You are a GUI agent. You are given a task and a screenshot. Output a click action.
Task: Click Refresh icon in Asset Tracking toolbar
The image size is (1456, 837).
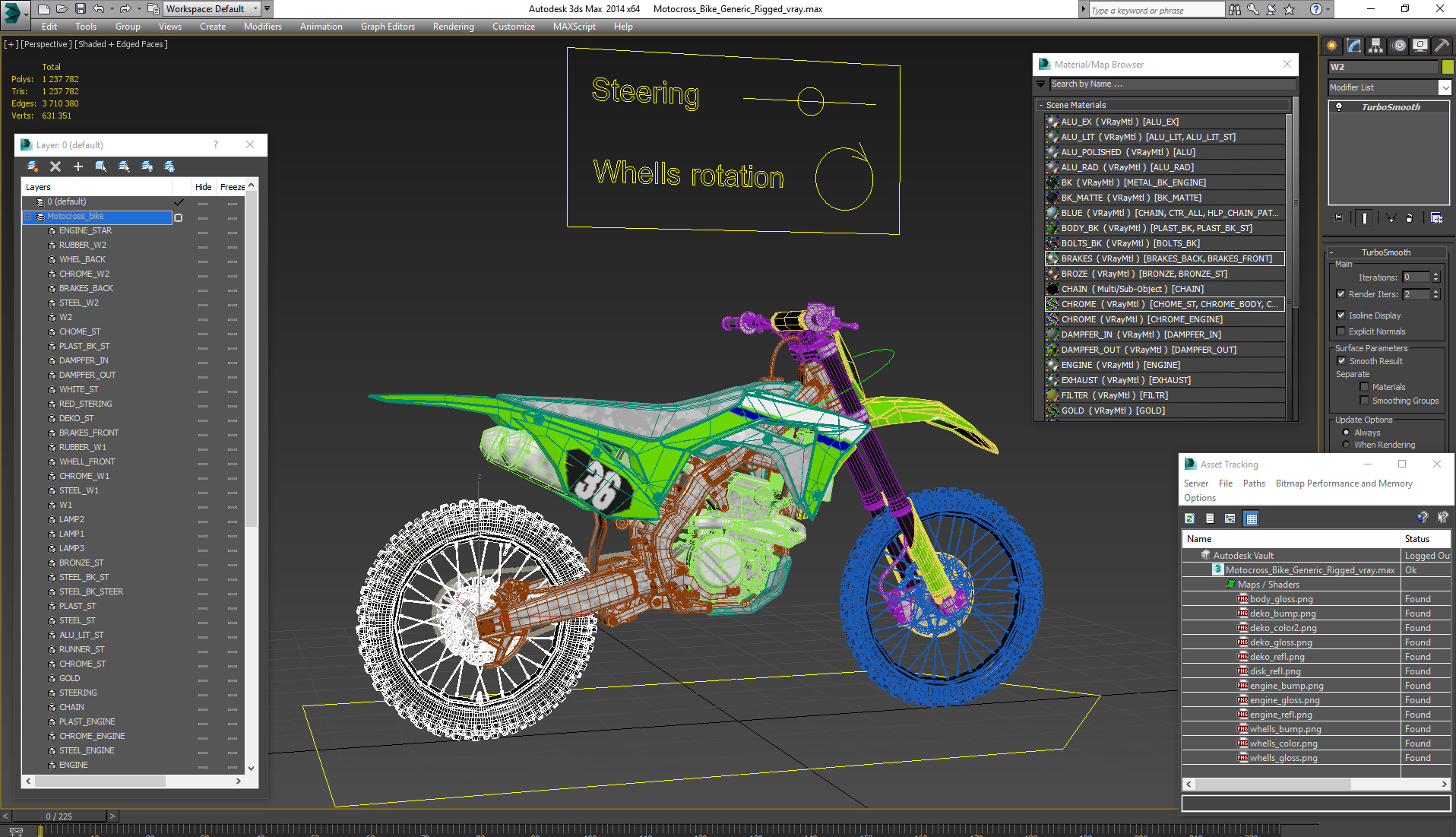click(x=1190, y=518)
